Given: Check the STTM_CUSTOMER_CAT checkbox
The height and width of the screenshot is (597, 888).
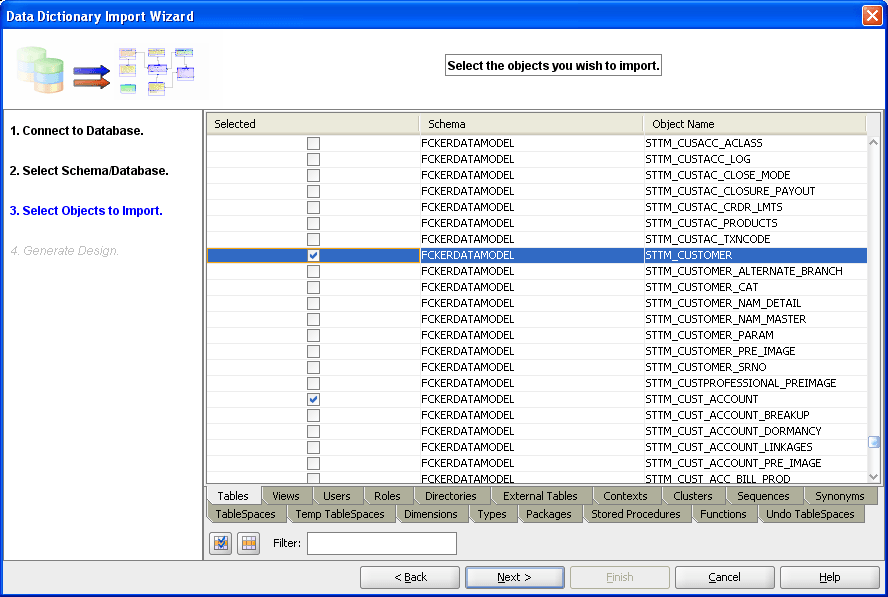Looking at the screenshot, I should tap(313, 287).
